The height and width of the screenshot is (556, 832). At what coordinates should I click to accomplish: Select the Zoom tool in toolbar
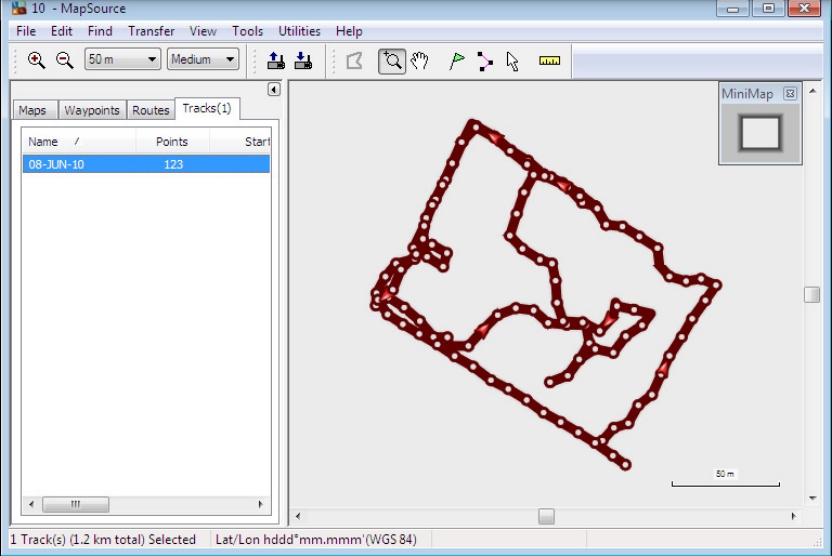[392, 61]
